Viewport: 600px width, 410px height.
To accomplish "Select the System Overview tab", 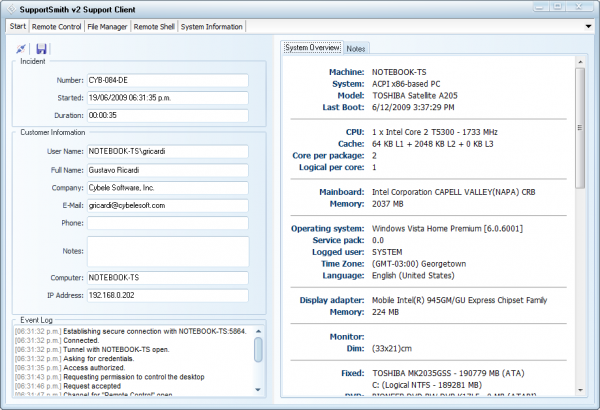I will tap(312, 47).
